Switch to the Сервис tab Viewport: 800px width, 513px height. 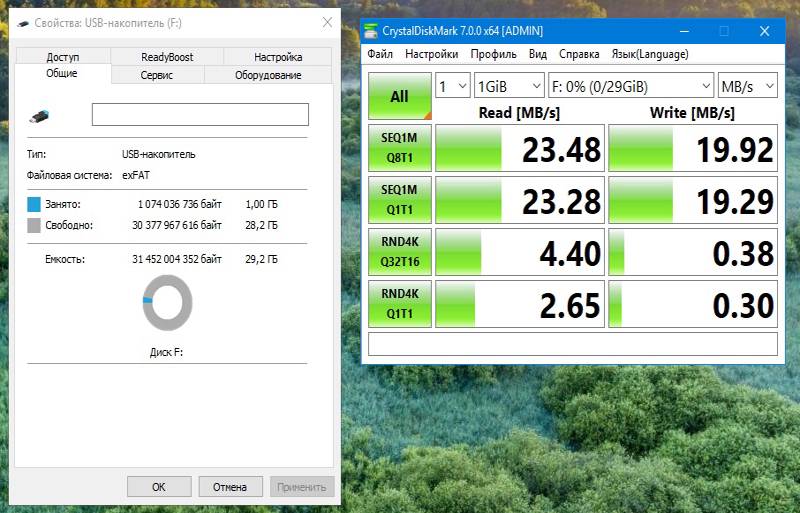tap(157, 75)
